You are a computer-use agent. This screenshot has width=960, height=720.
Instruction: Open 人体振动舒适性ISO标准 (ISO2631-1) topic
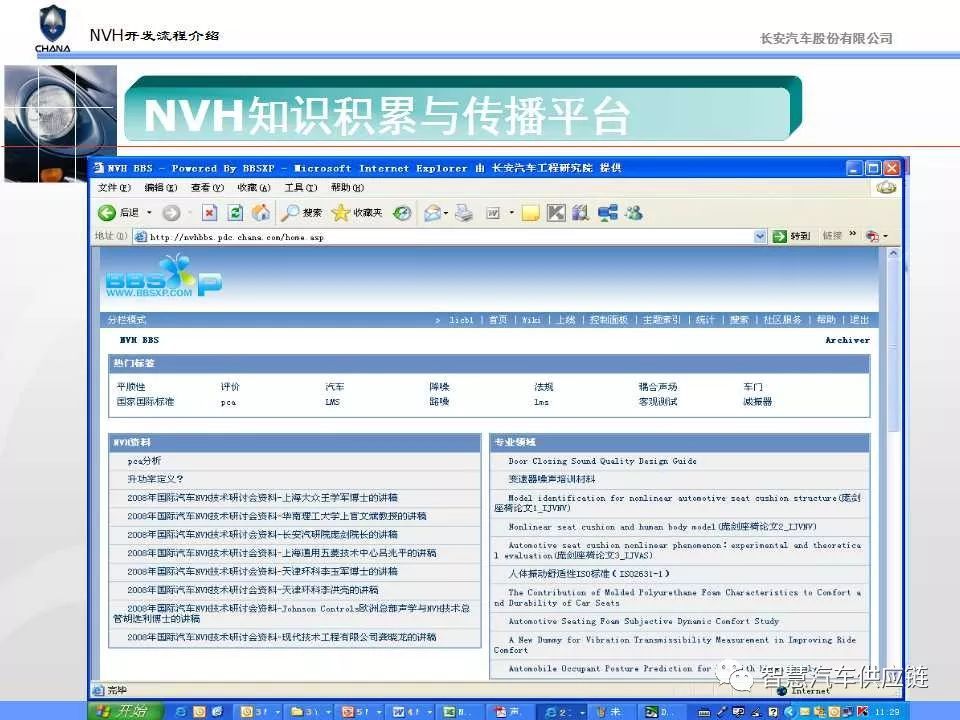click(x=589, y=574)
